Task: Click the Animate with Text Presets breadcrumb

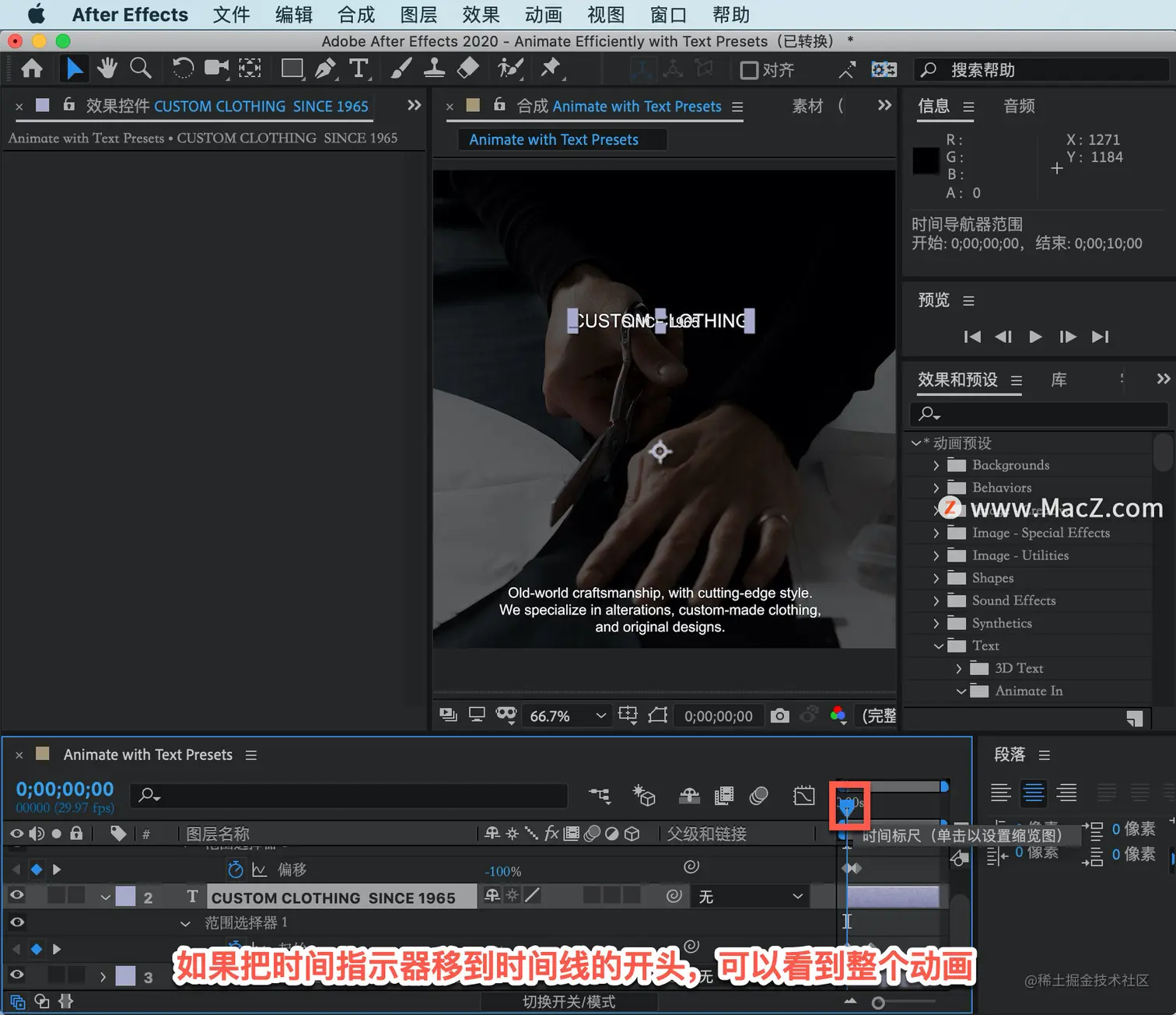Action: point(554,139)
